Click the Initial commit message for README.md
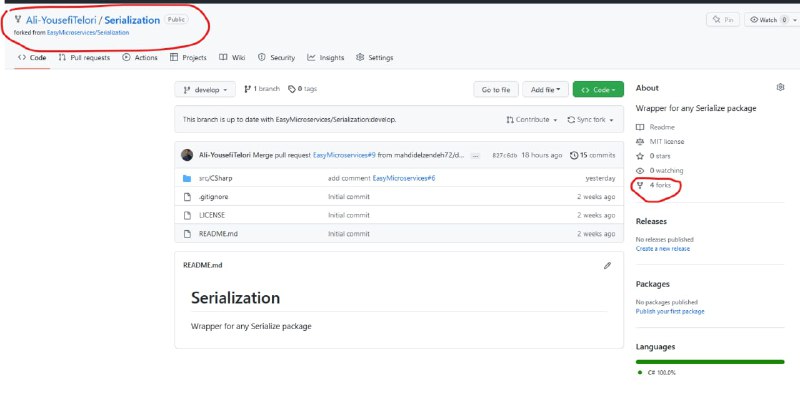 349,234
